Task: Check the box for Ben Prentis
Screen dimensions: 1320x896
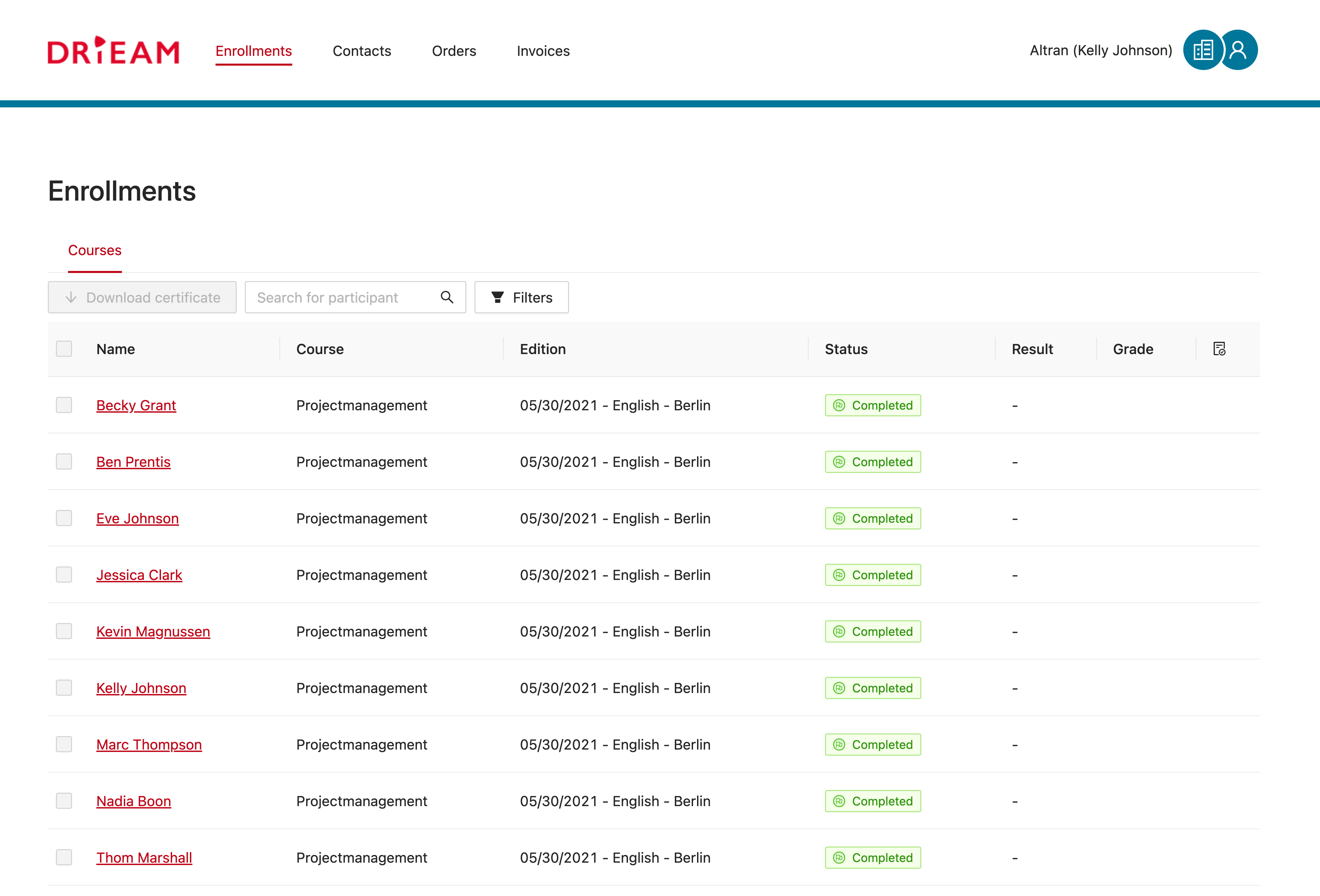Action: 64,461
